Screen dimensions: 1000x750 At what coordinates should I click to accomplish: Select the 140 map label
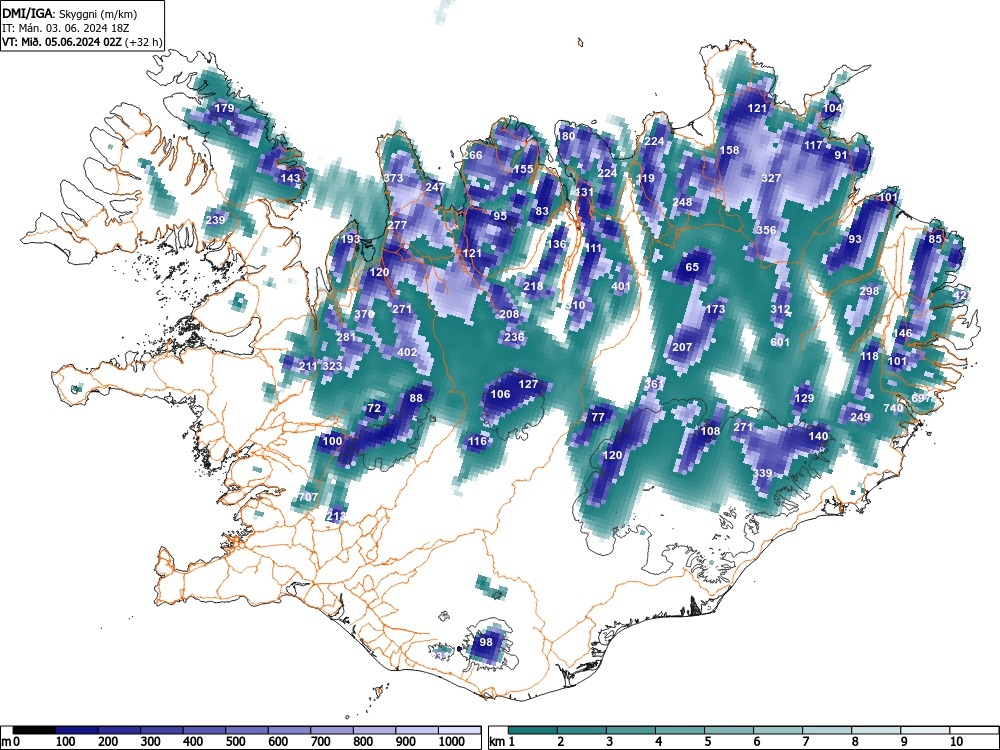[818, 436]
